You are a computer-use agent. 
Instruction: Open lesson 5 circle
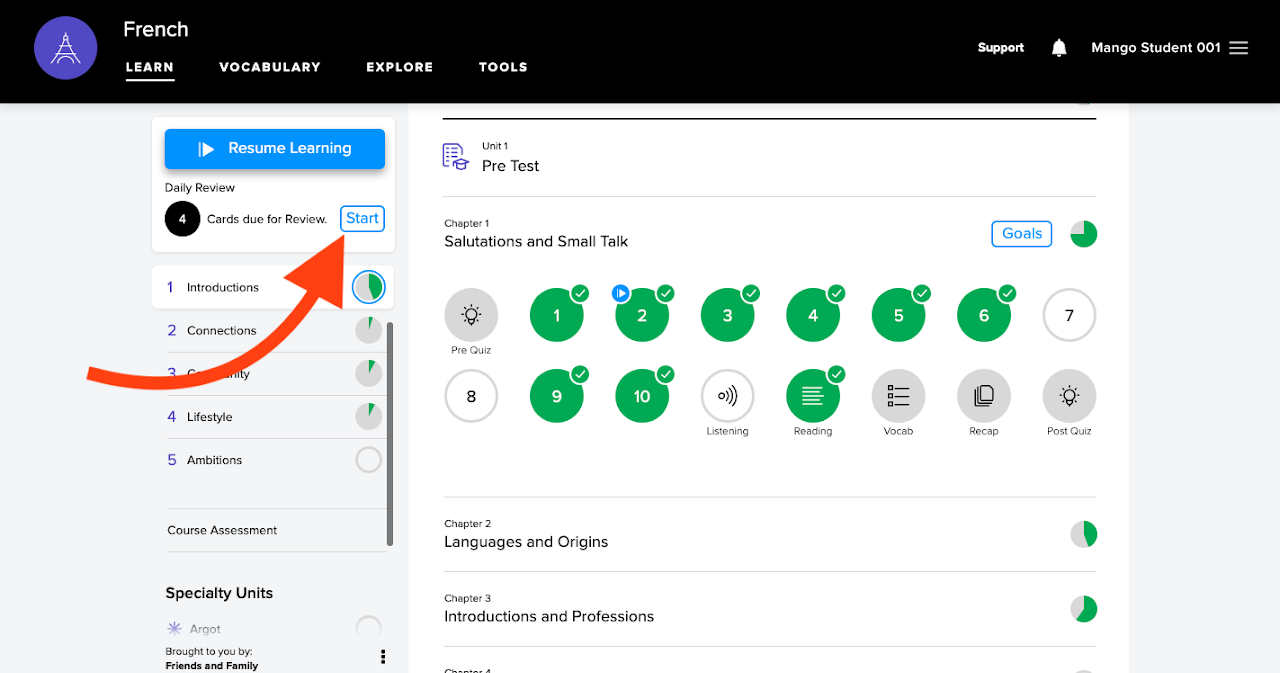[898, 315]
